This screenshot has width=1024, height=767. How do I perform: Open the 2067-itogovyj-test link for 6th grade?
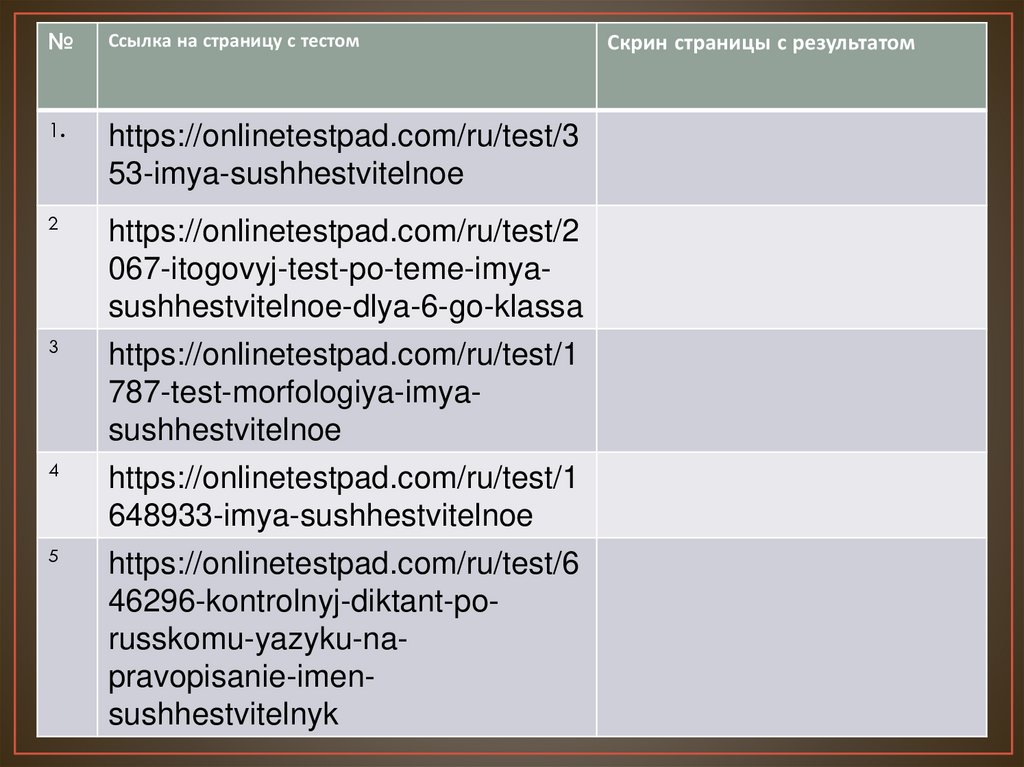click(x=345, y=269)
